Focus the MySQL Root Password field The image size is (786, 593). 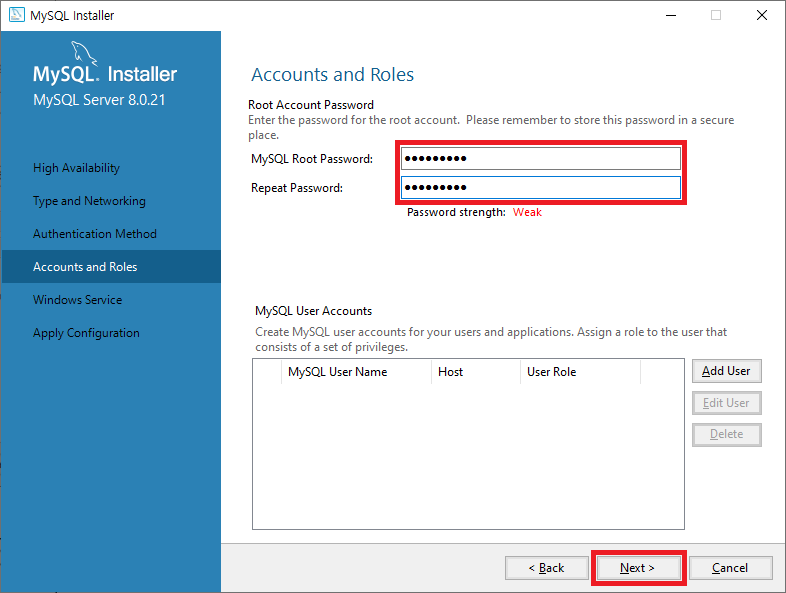pos(540,159)
